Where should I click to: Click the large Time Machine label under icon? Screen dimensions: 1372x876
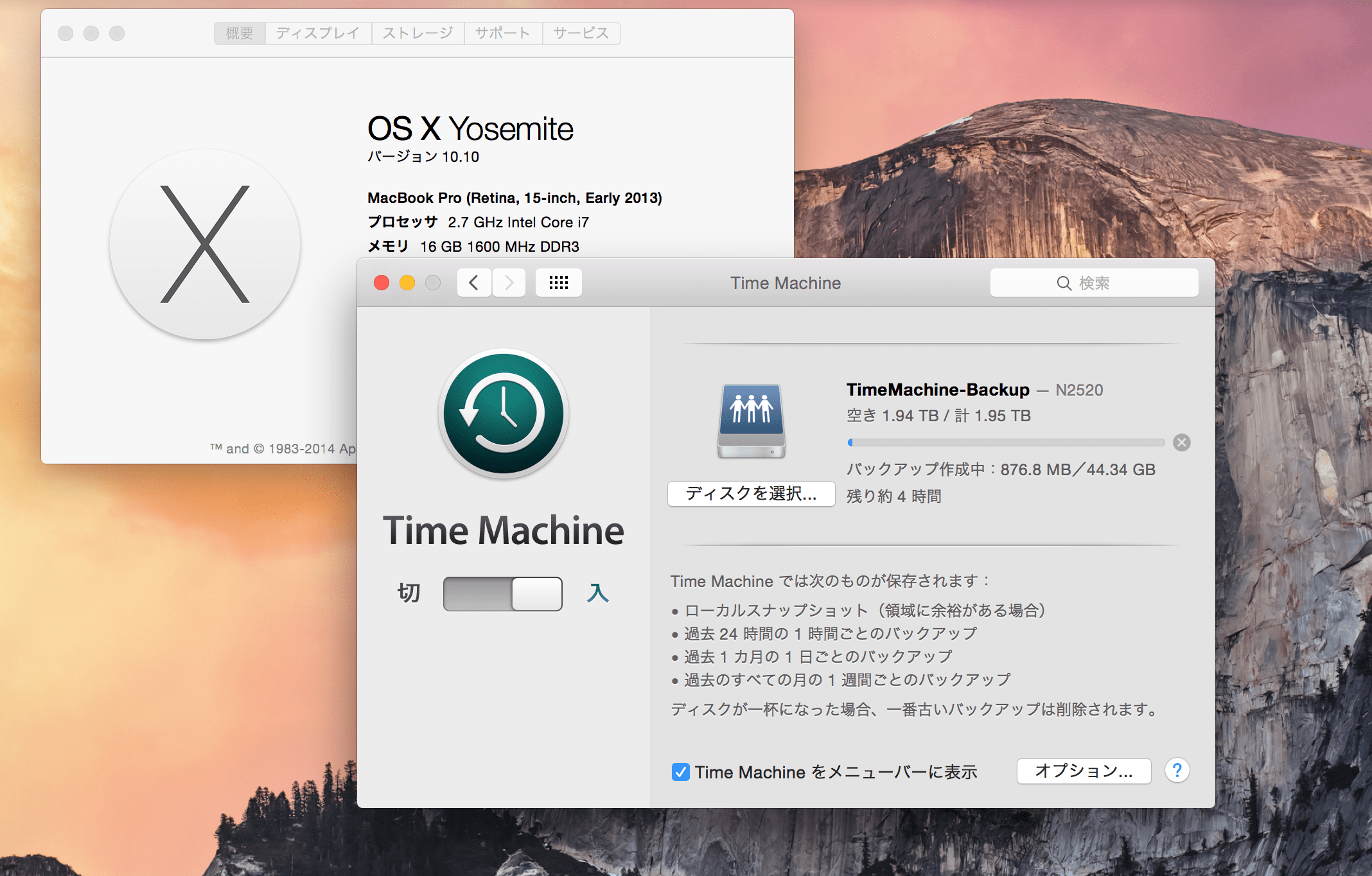503,530
